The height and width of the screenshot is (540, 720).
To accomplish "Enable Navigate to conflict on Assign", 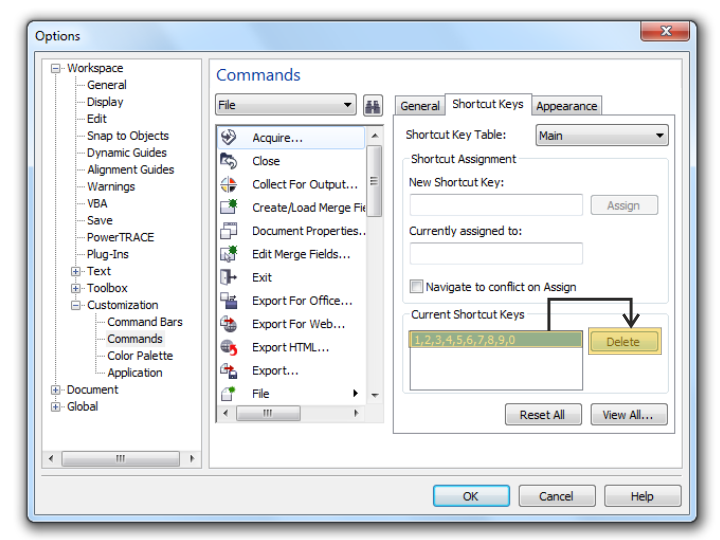I will point(416,287).
